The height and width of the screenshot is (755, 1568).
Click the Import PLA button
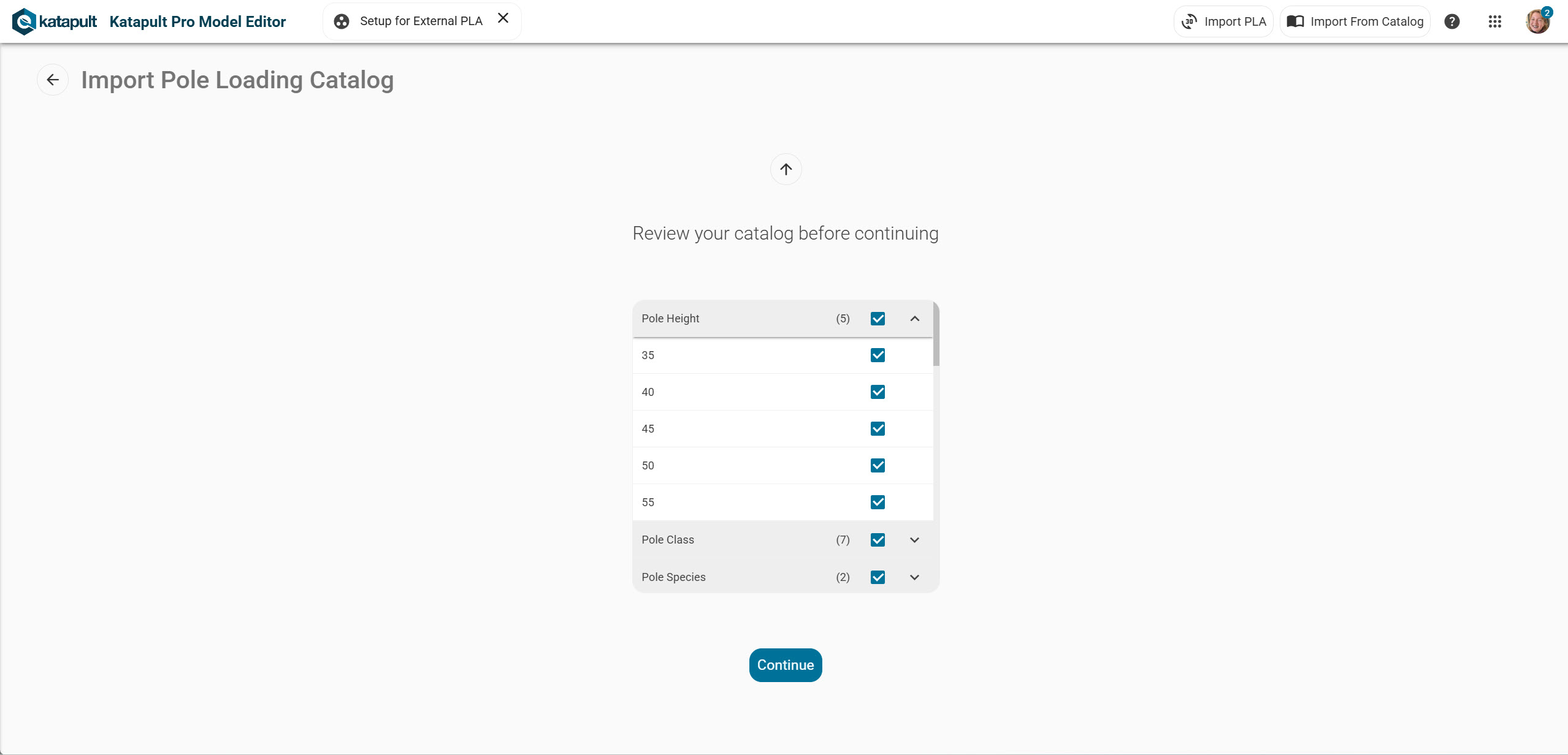click(1223, 21)
